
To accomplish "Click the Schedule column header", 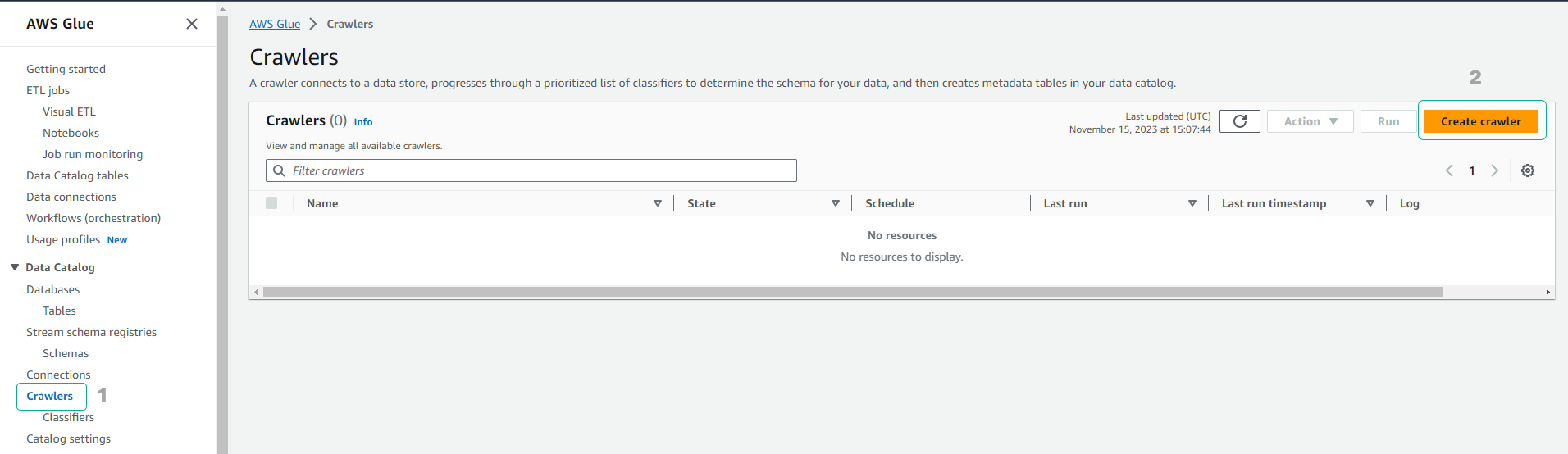I will click(x=890, y=203).
